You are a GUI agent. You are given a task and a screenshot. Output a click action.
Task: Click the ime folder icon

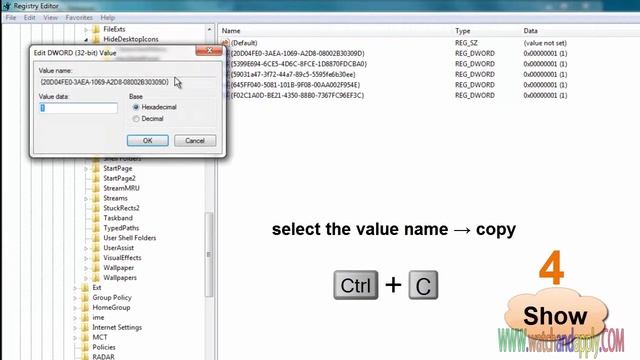[x=85, y=317]
